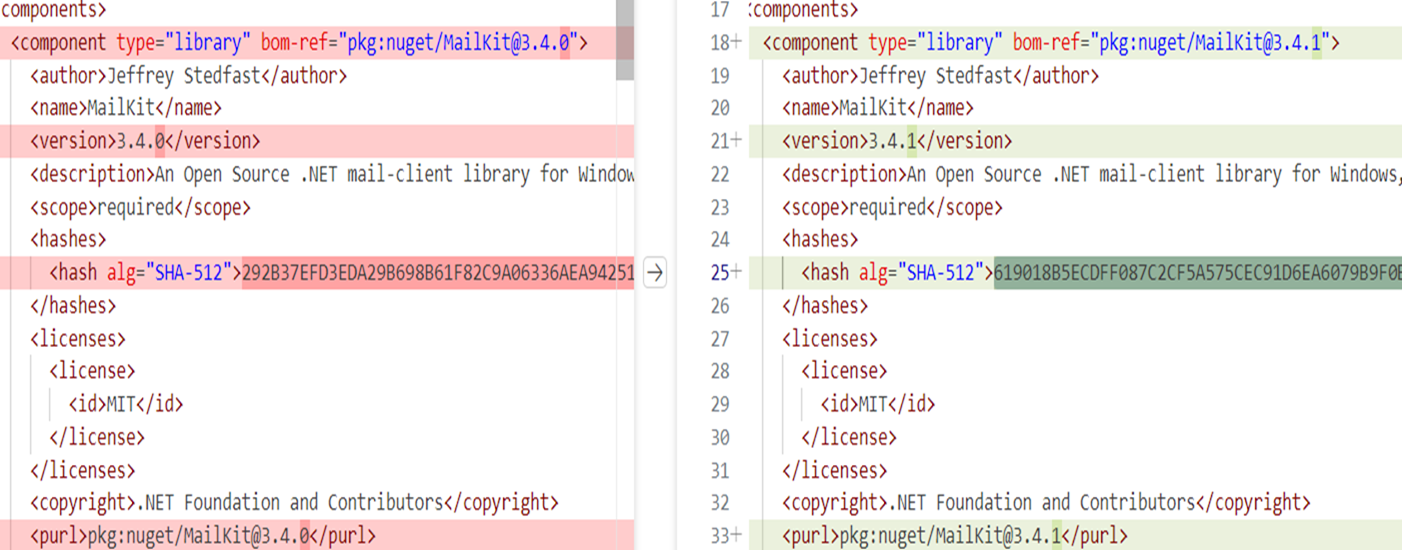Click line number 26 in the gutter
This screenshot has height=550, width=1402.
[x=720, y=305]
